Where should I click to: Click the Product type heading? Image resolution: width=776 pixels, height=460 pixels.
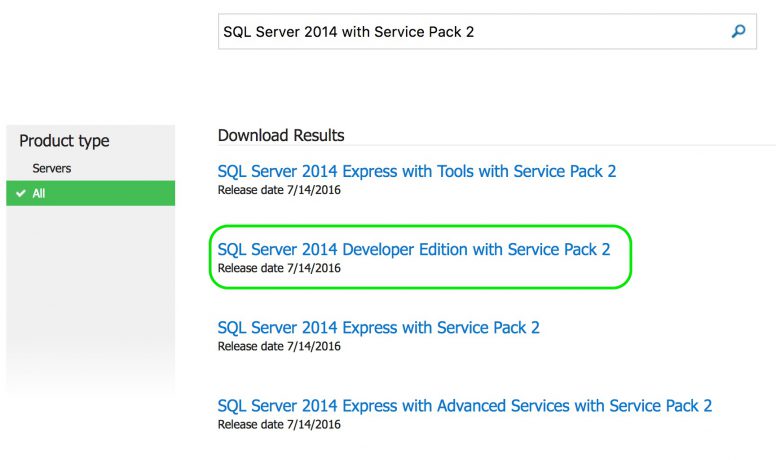[64, 141]
